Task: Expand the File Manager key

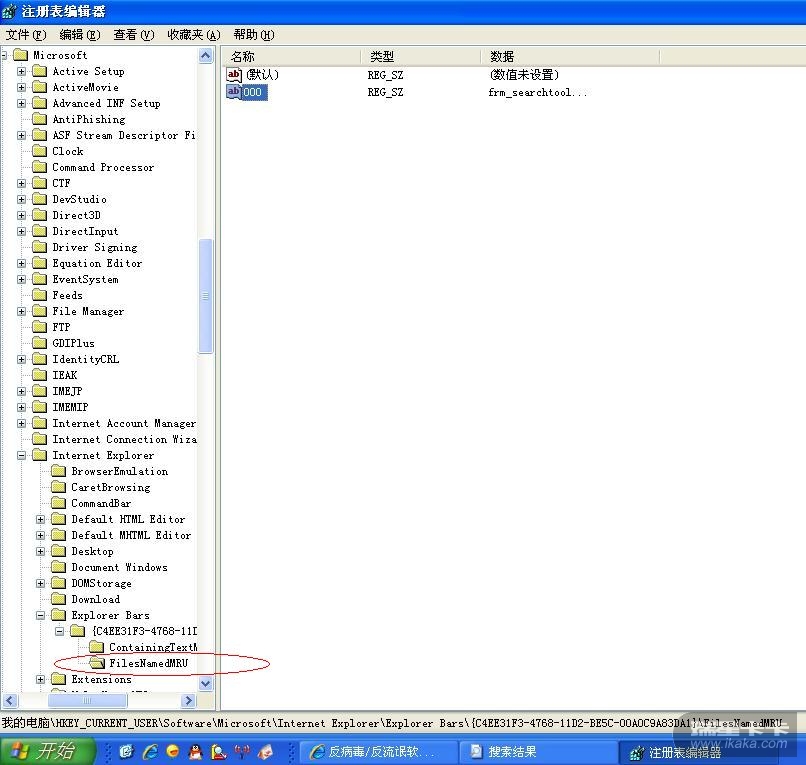Action: (x=21, y=312)
